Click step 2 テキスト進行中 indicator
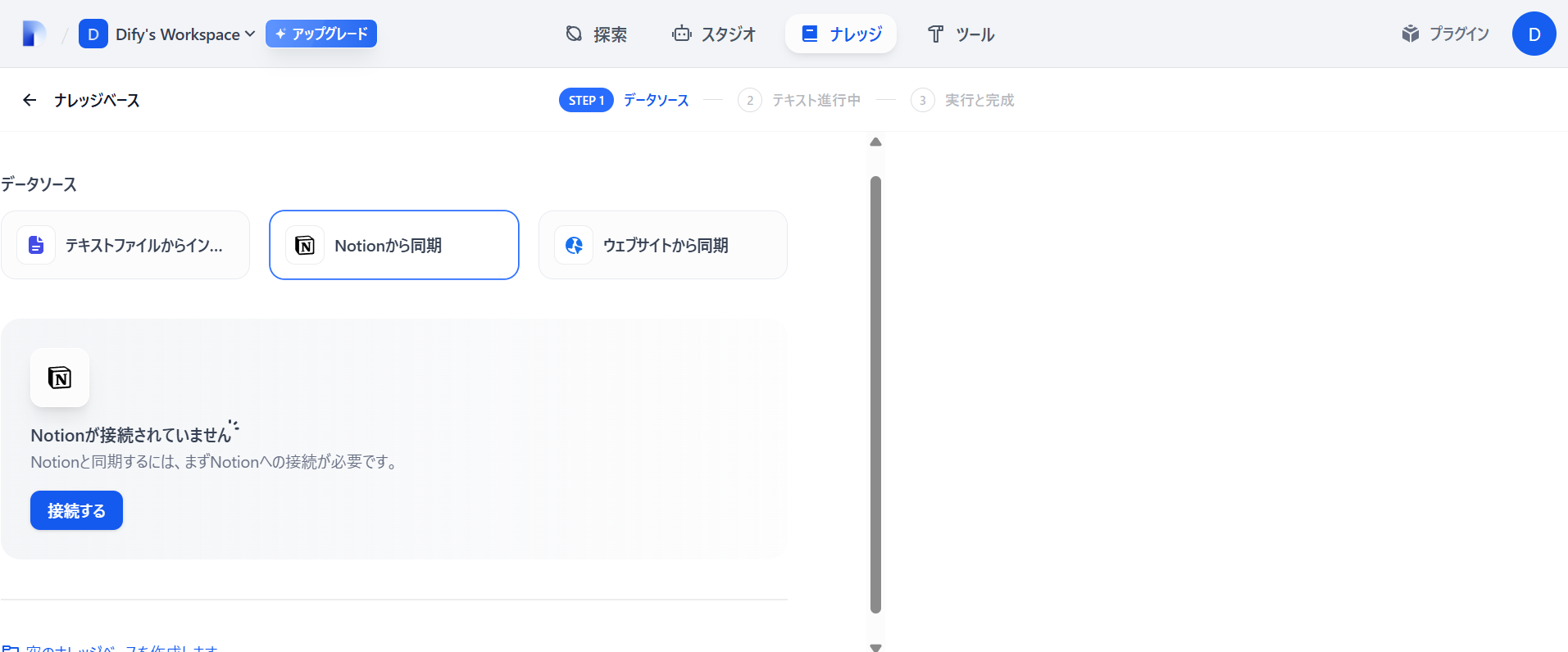The width and height of the screenshot is (1568, 652). pos(799,100)
